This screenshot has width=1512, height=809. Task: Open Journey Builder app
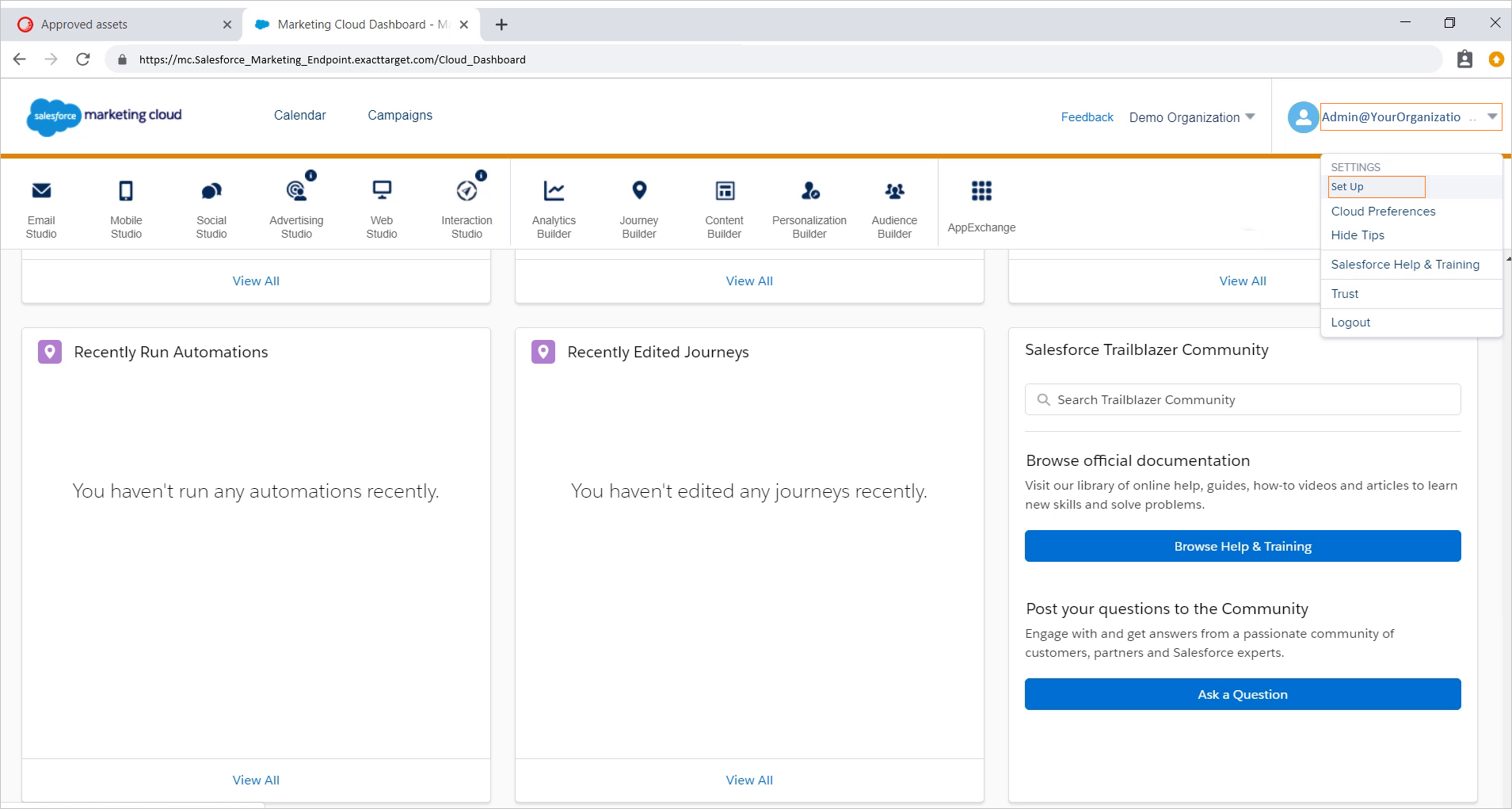639,209
